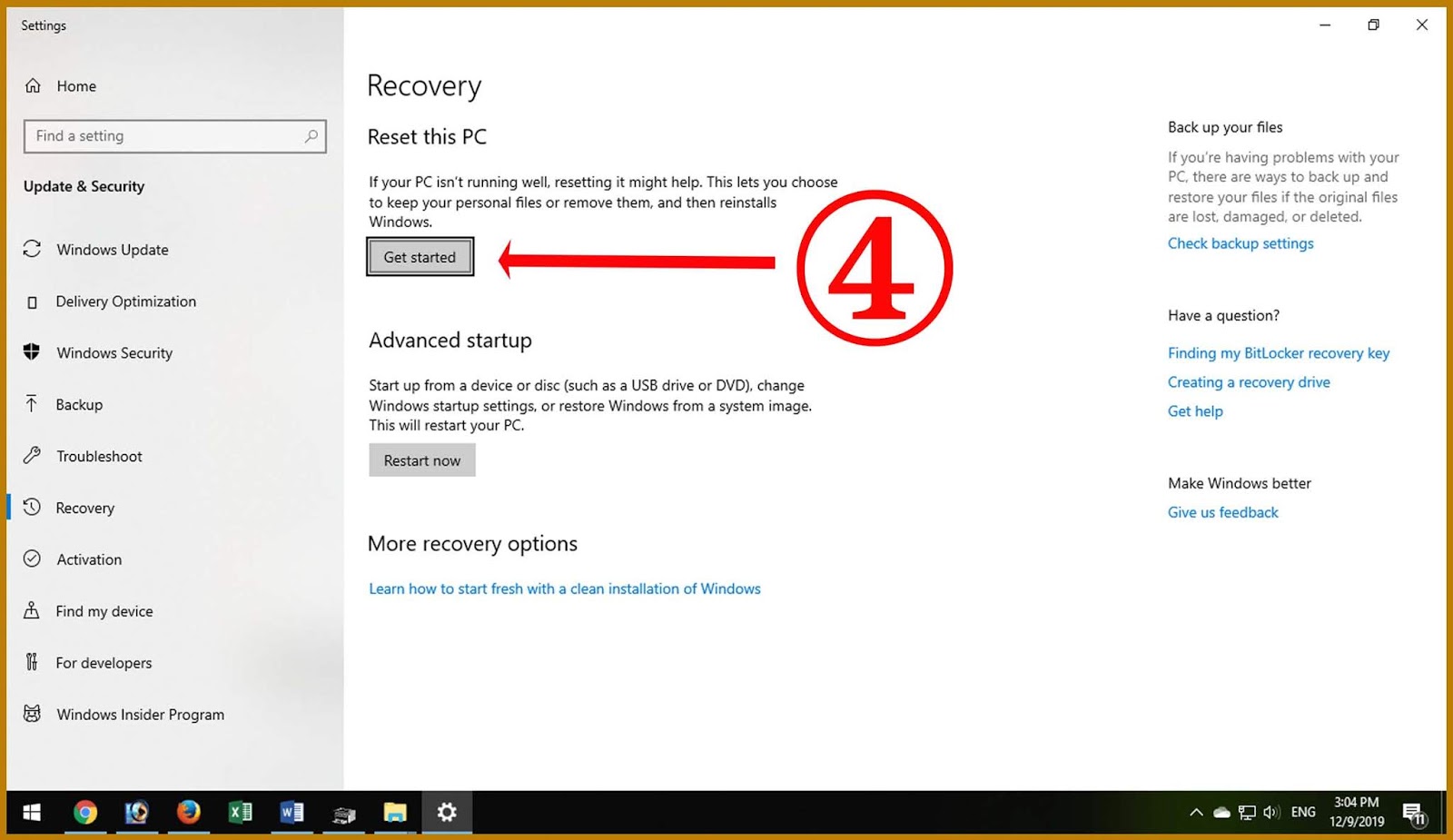Restore down the Settings window

pos(1373,25)
